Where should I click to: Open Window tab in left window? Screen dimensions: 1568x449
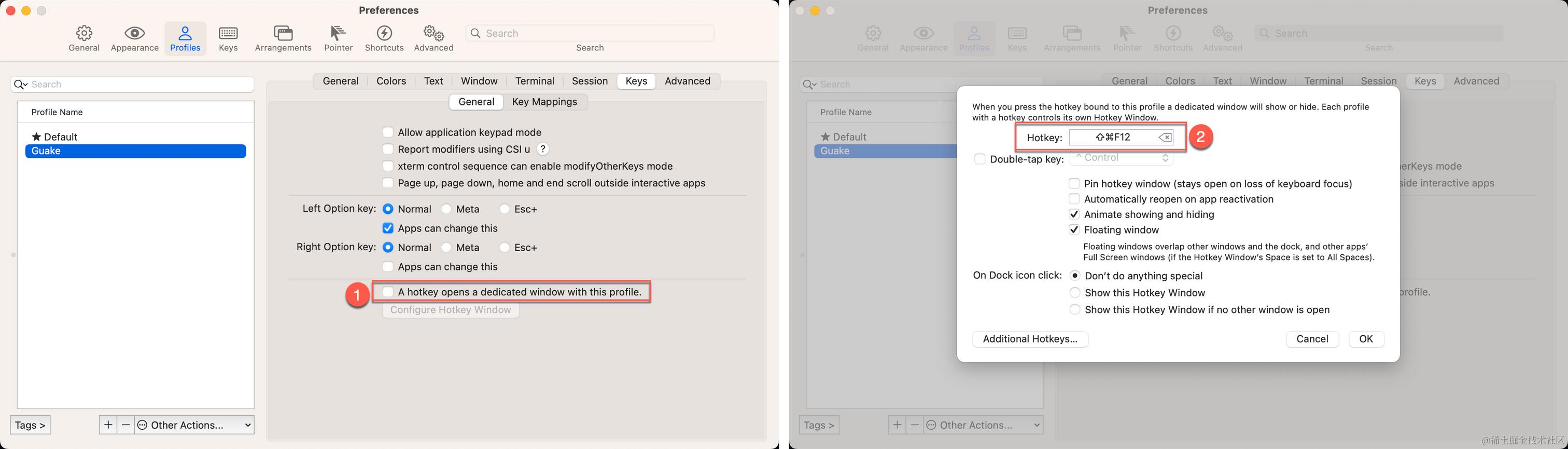coord(479,81)
